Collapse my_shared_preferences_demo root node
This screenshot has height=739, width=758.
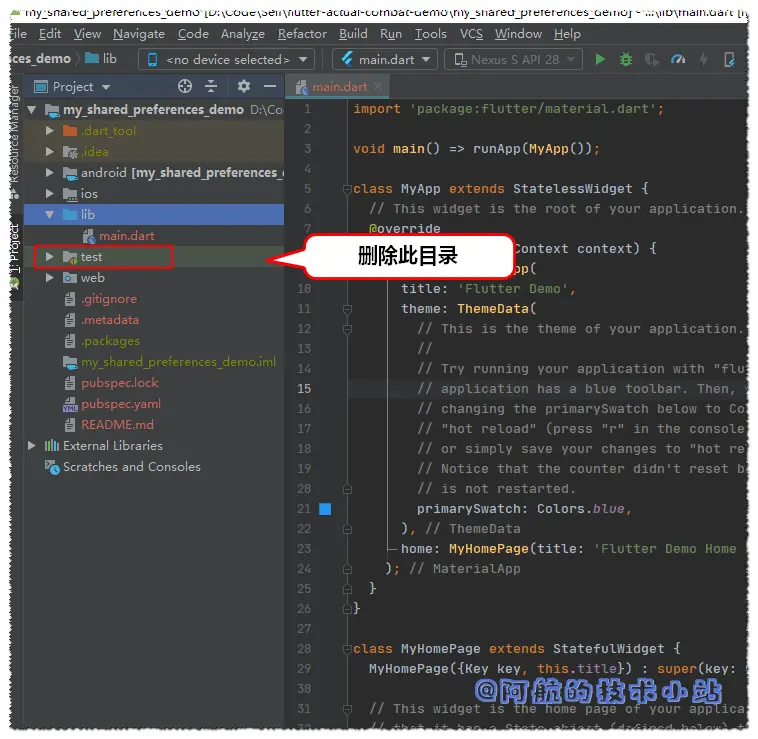[x=31, y=109]
